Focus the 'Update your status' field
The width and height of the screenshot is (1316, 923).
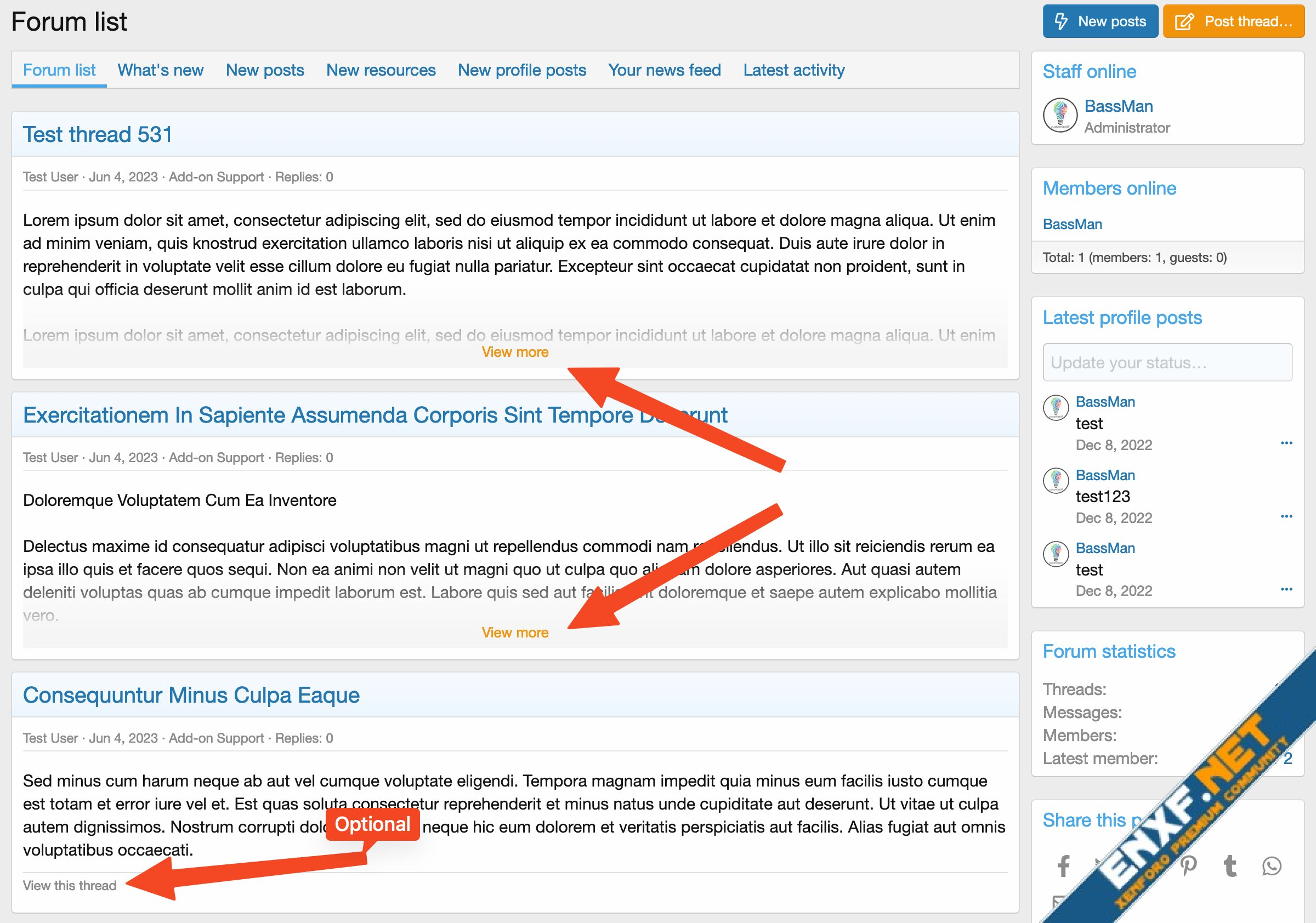click(1167, 363)
